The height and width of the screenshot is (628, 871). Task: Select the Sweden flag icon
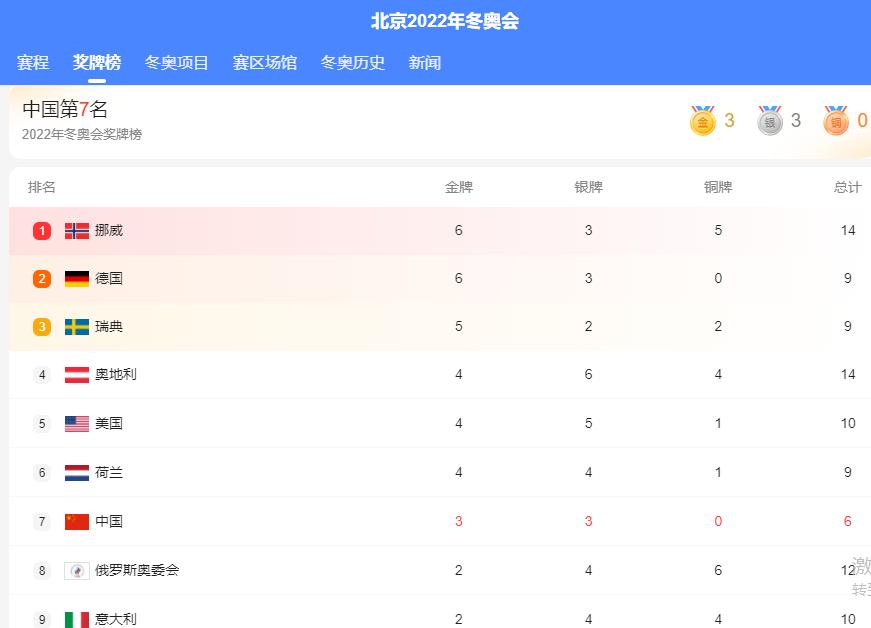(x=76, y=326)
